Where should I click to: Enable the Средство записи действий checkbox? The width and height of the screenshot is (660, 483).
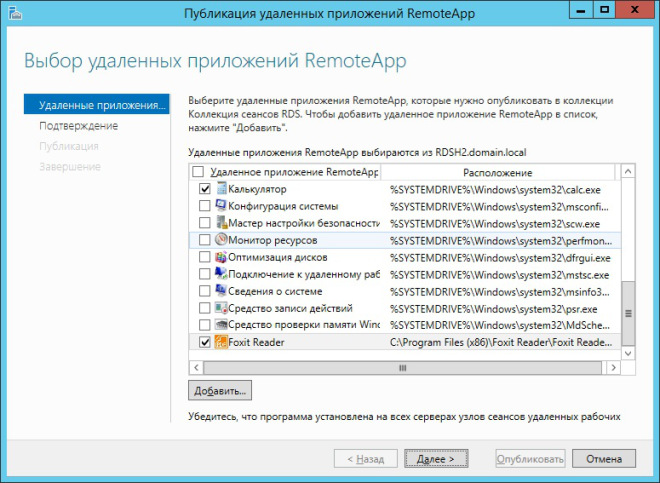pyautogui.click(x=205, y=308)
